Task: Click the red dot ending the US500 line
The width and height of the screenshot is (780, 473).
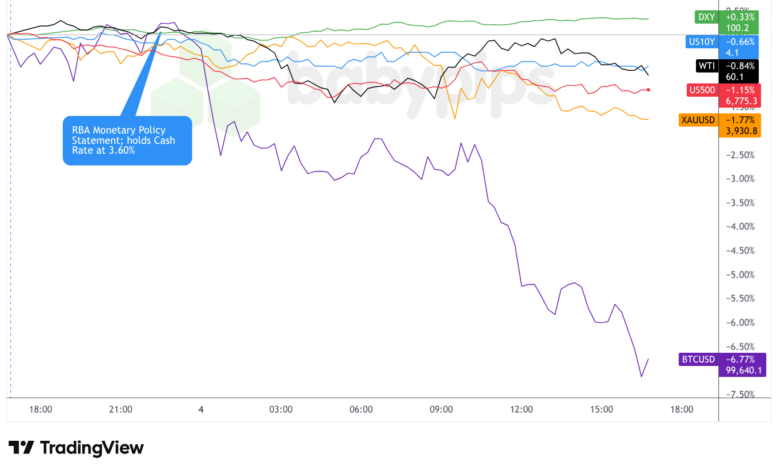Action: 649,90
